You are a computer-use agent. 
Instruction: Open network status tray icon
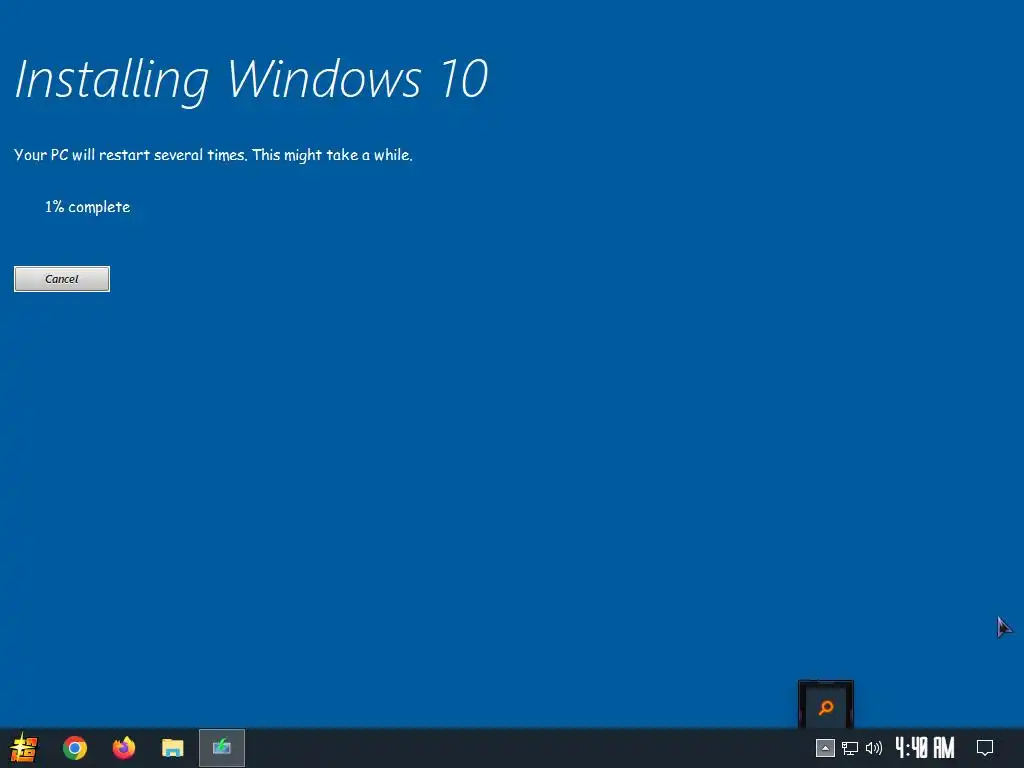(x=850, y=748)
